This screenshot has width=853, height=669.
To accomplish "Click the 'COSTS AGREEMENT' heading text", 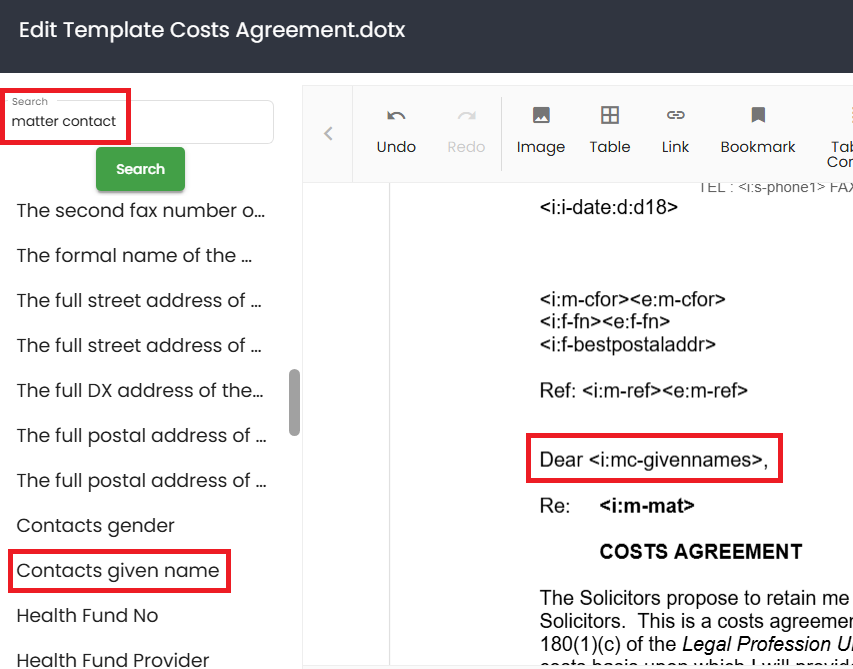I will pyautogui.click(x=700, y=552).
